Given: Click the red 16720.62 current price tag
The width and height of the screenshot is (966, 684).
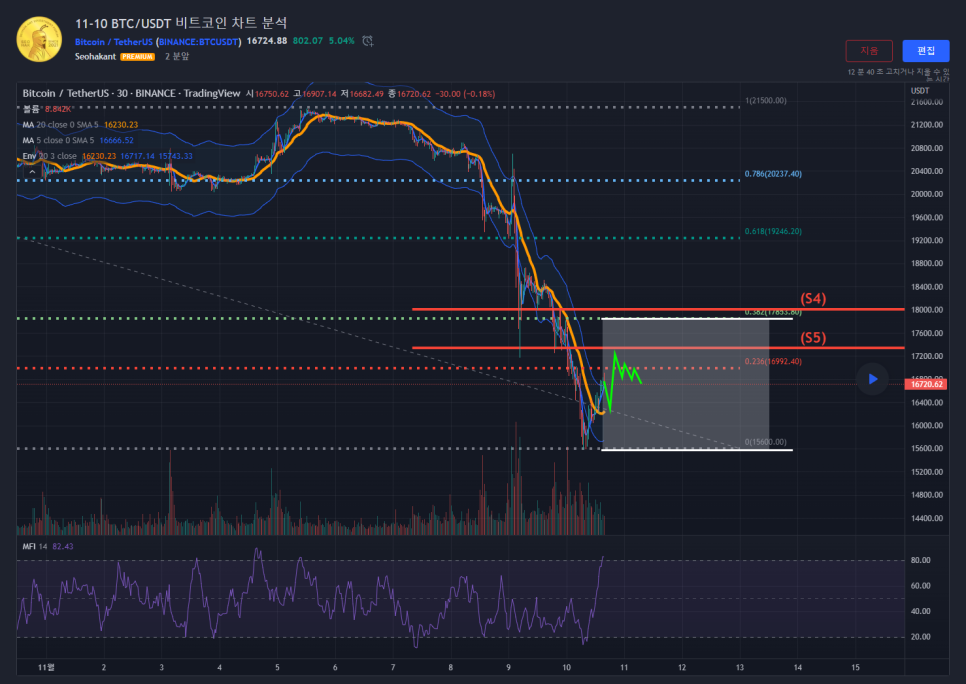Looking at the screenshot, I should click(x=925, y=384).
